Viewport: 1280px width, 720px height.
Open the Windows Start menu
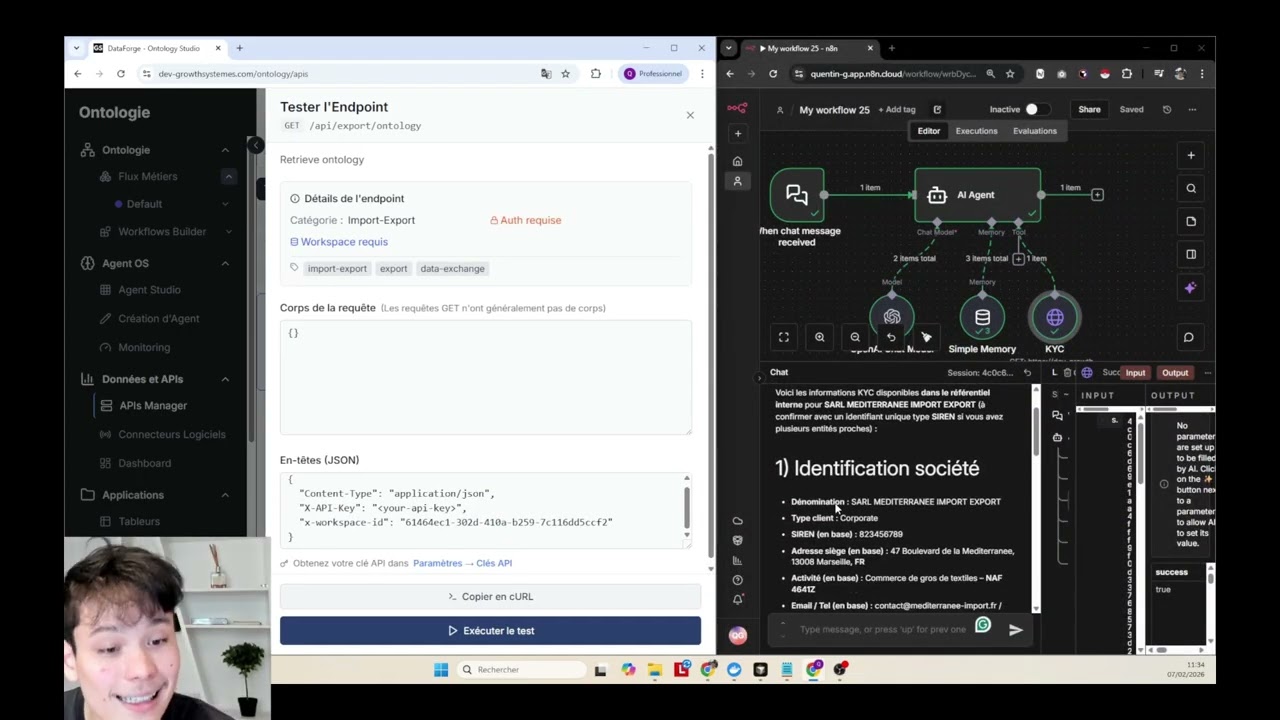pos(441,670)
